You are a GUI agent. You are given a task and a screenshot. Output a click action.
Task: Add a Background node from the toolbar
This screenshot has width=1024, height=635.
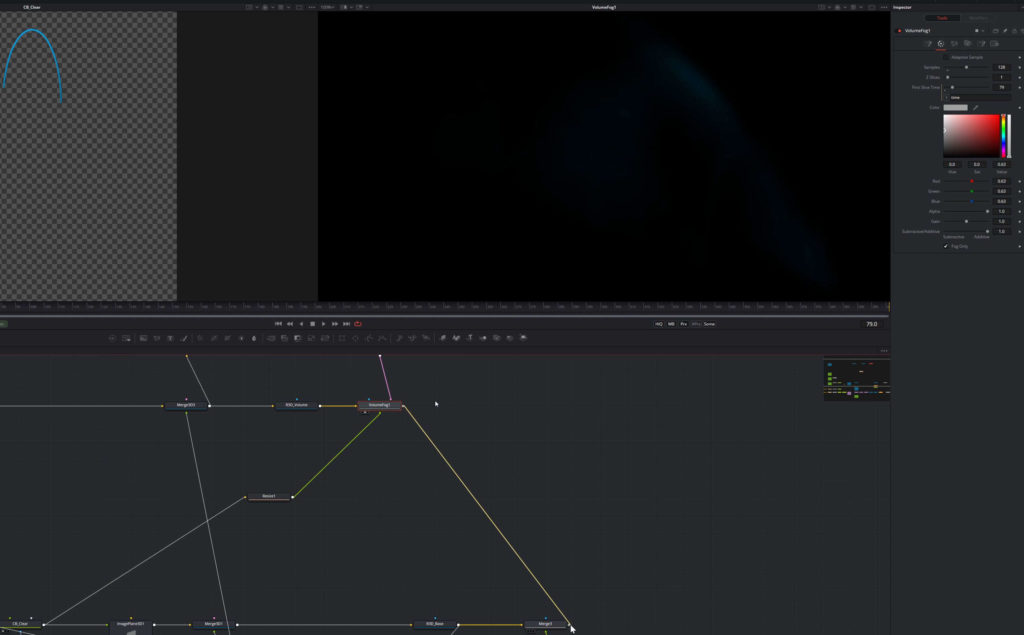[x=143, y=338]
